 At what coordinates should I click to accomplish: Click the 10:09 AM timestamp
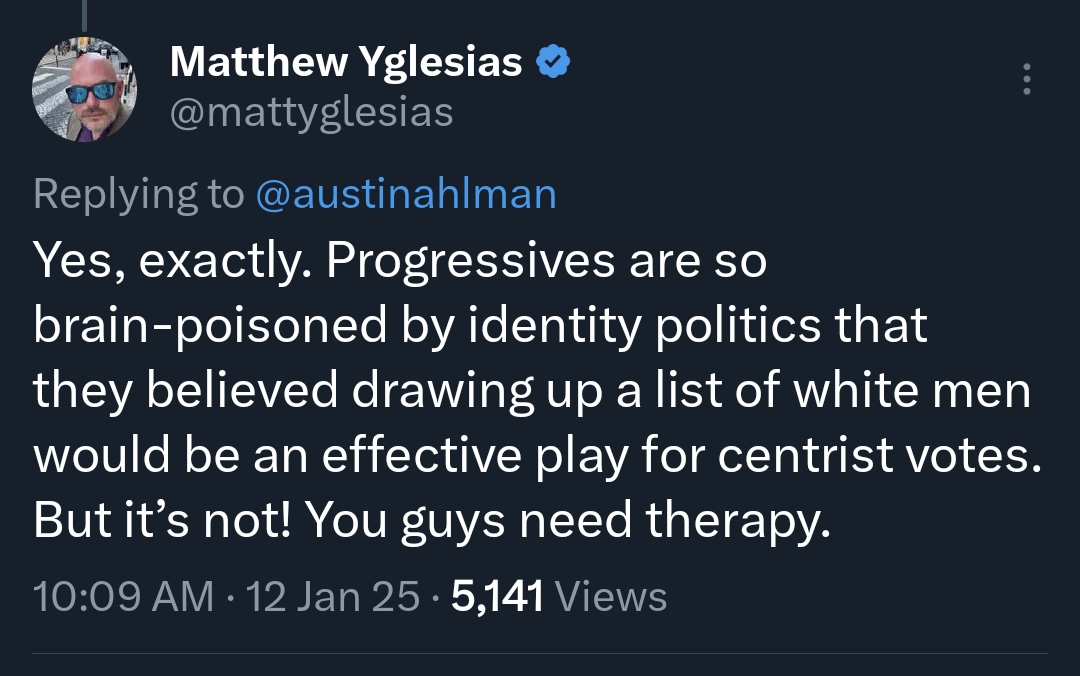point(123,596)
